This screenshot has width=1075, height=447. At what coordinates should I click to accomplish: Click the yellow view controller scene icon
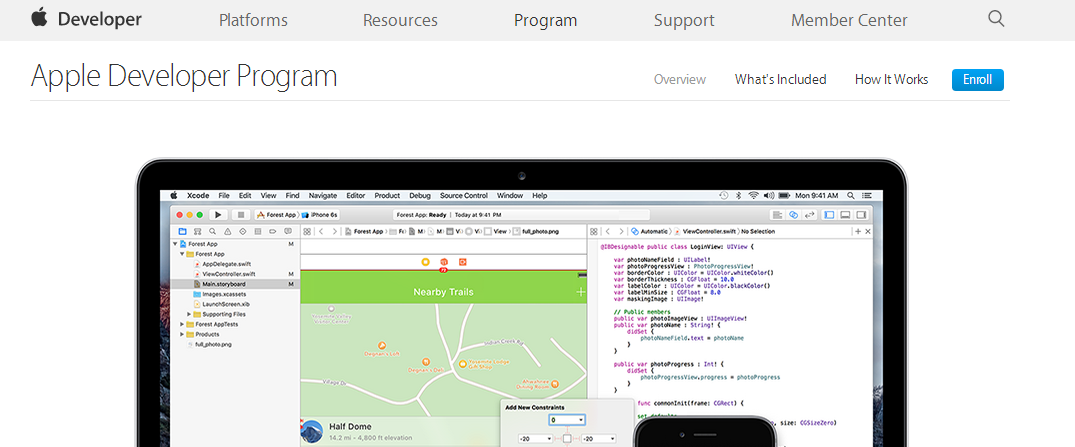425,262
